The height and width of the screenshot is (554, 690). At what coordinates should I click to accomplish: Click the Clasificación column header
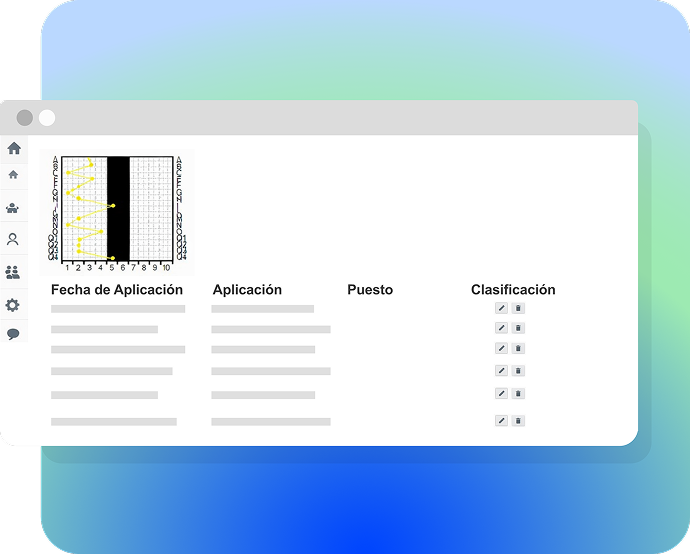513,290
